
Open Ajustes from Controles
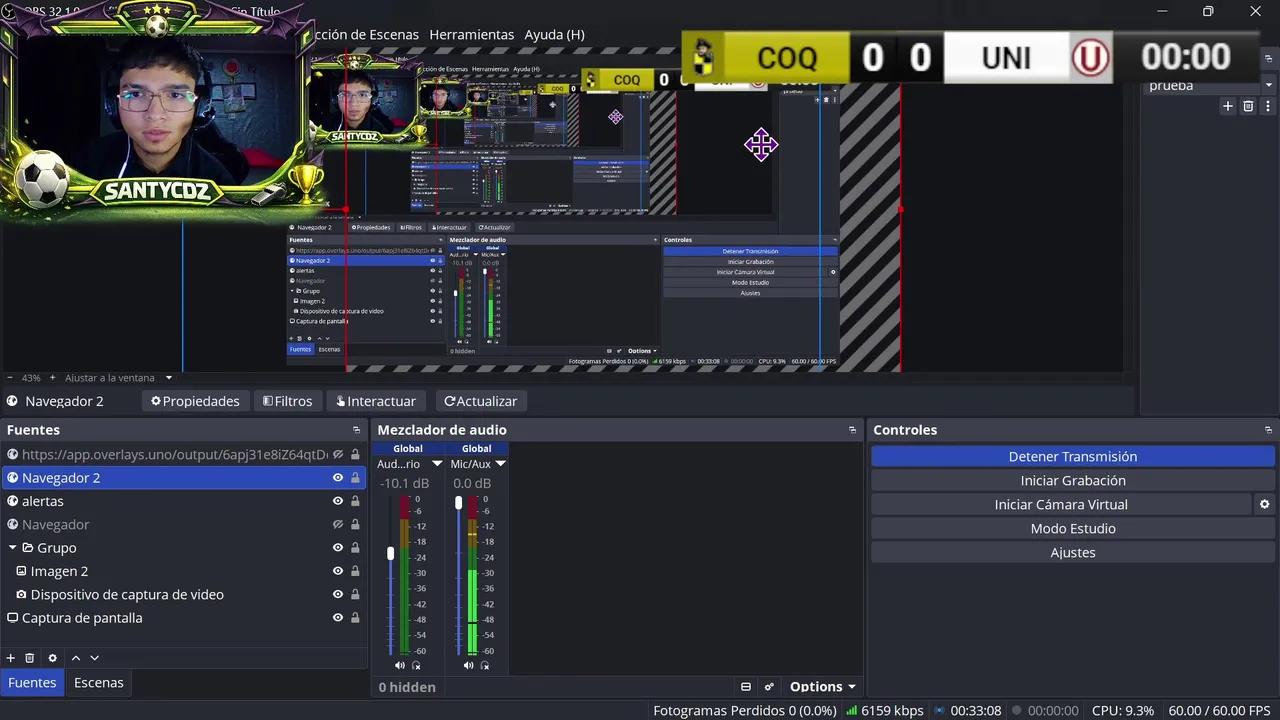coord(1073,553)
